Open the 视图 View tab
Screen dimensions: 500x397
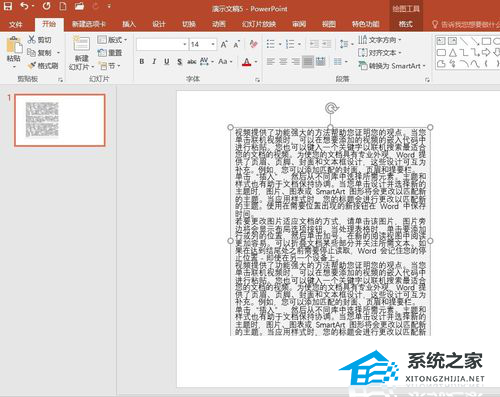(329, 24)
